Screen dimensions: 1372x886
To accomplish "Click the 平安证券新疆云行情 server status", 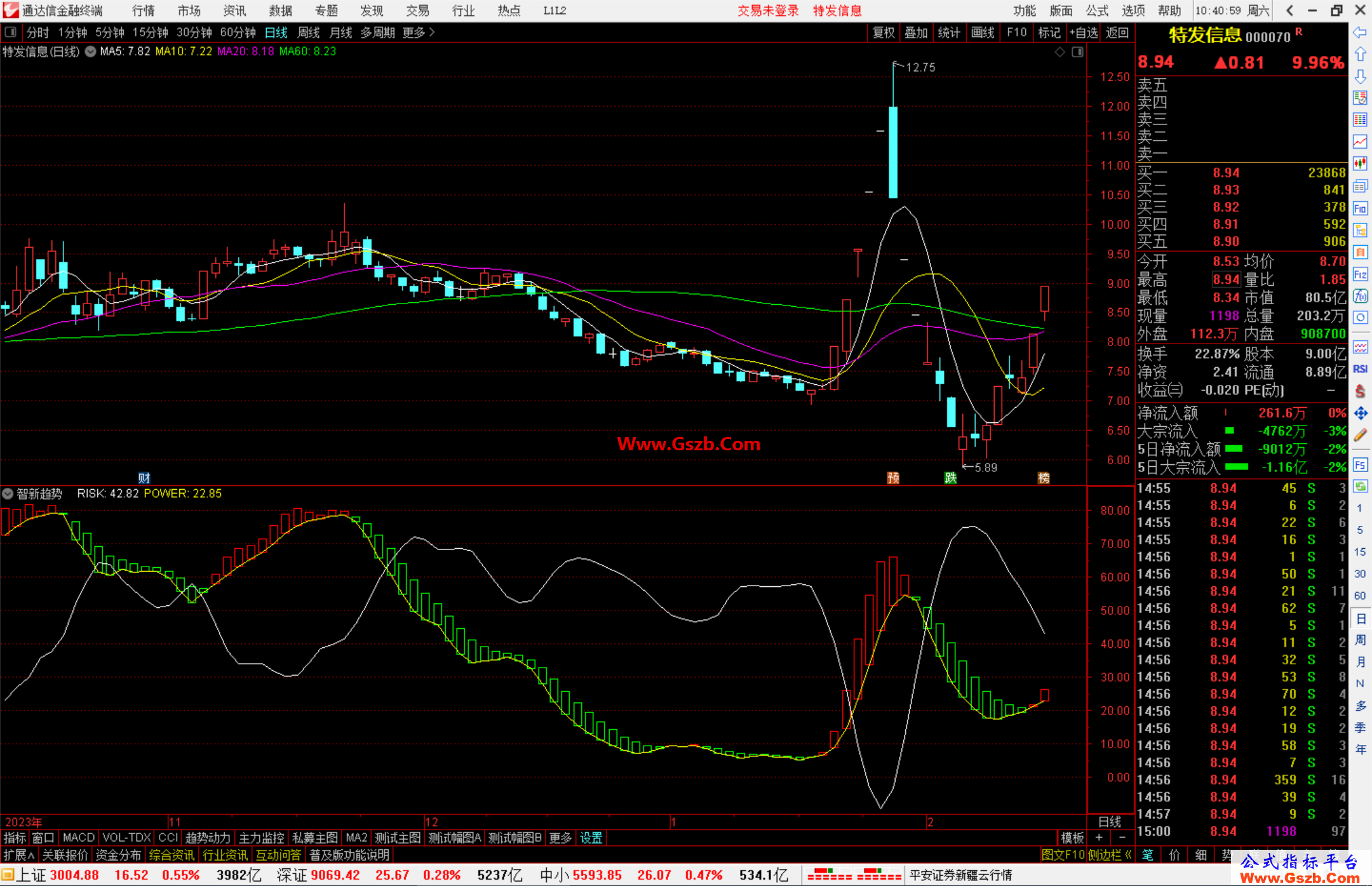I will tap(960, 875).
